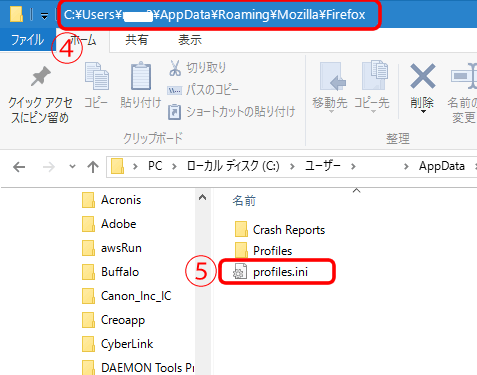Click ローカル ディスク (C:) in the breadcrumb
The height and width of the screenshot is (375, 477).
[233, 166]
